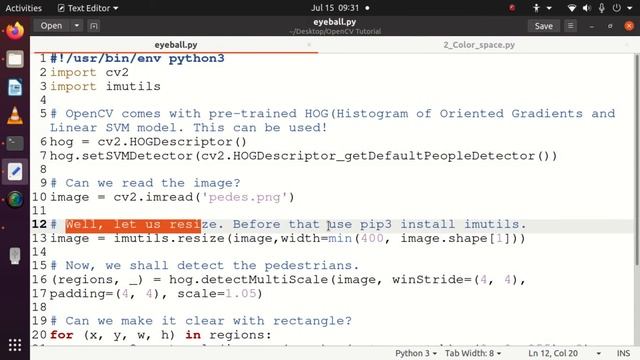
Task: Open the clock Jul 15 09:31 calendar
Action: click(x=335, y=8)
